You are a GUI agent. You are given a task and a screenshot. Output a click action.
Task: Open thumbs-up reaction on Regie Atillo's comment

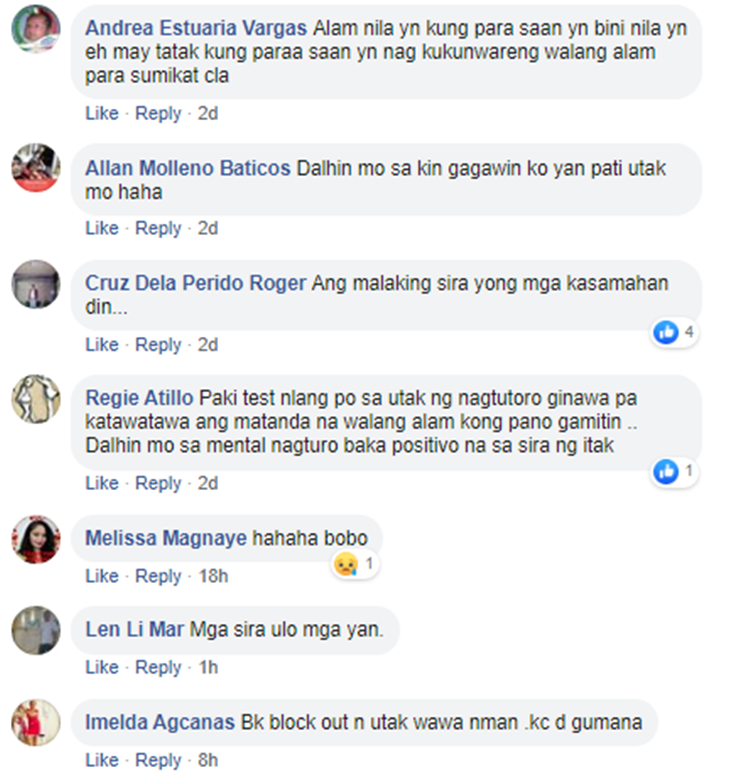pyautogui.click(x=667, y=471)
